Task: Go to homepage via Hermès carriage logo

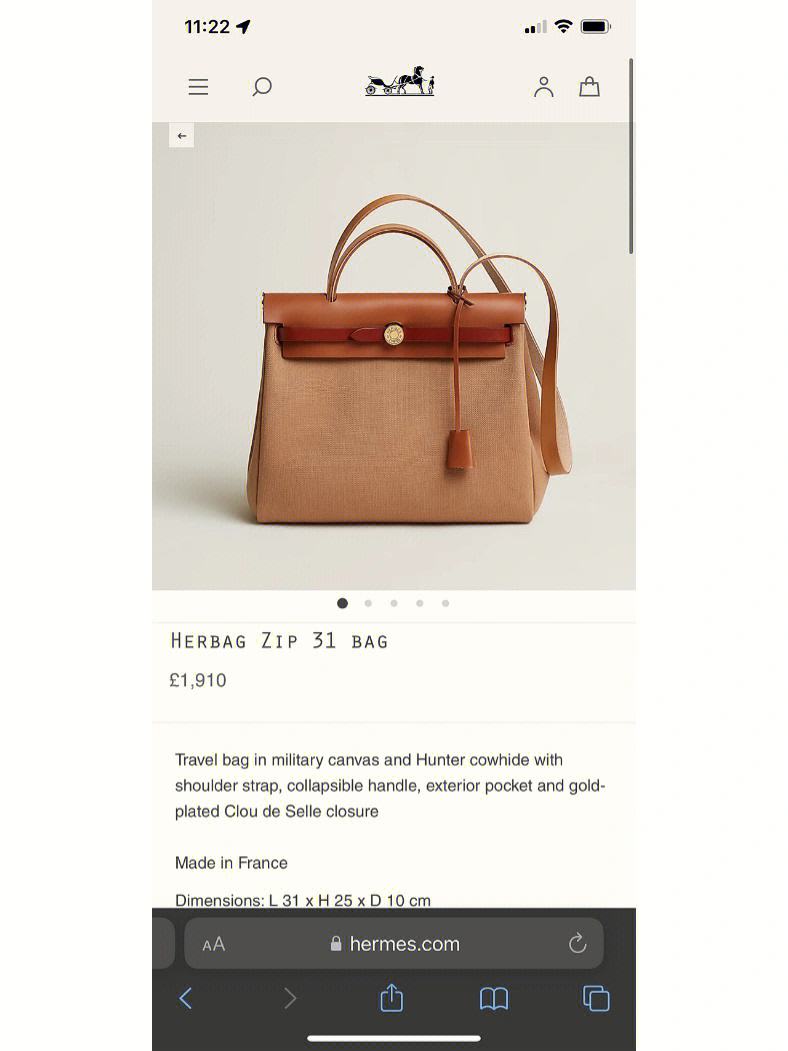Action: click(400, 82)
